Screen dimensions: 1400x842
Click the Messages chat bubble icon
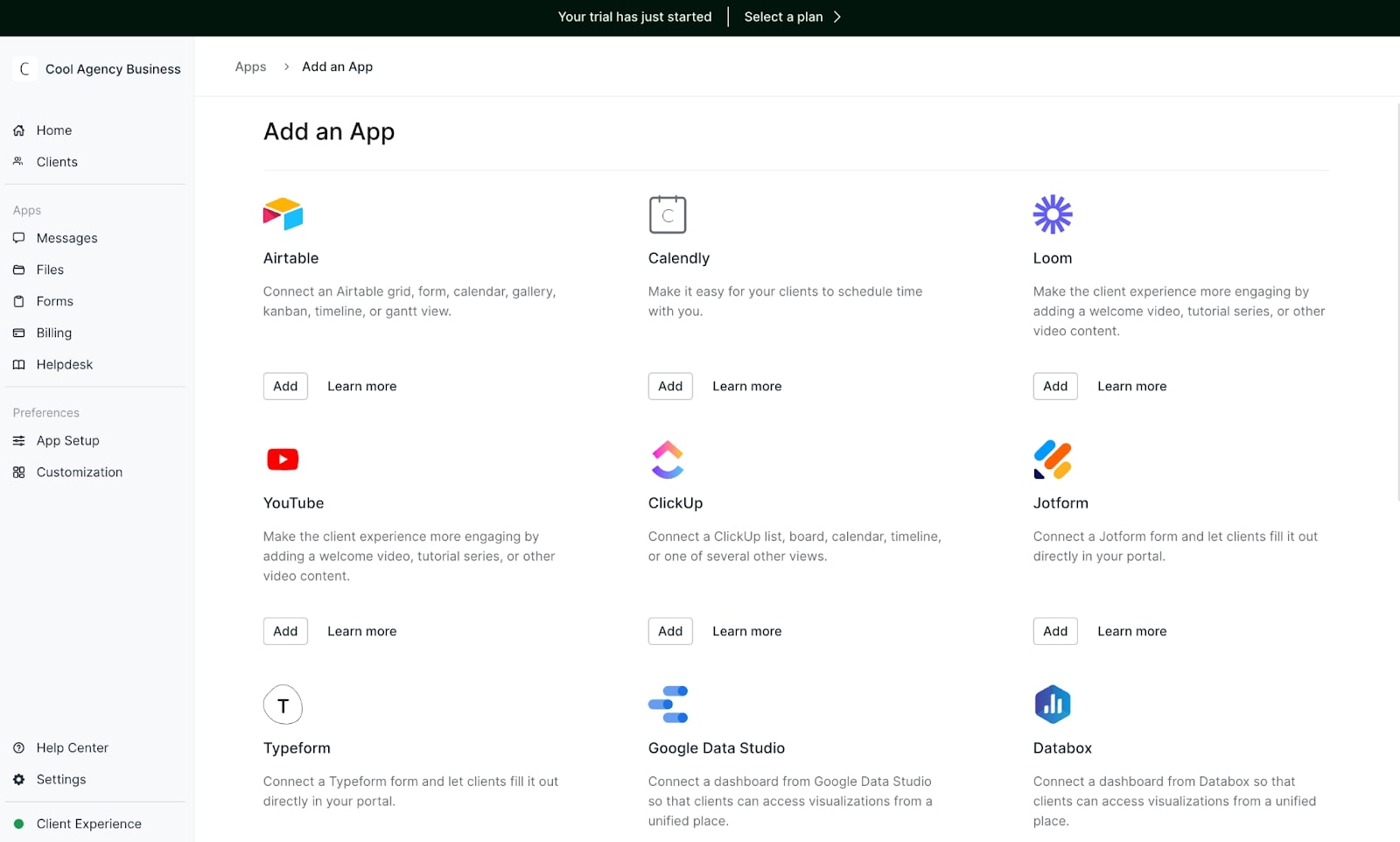(18, 238)
